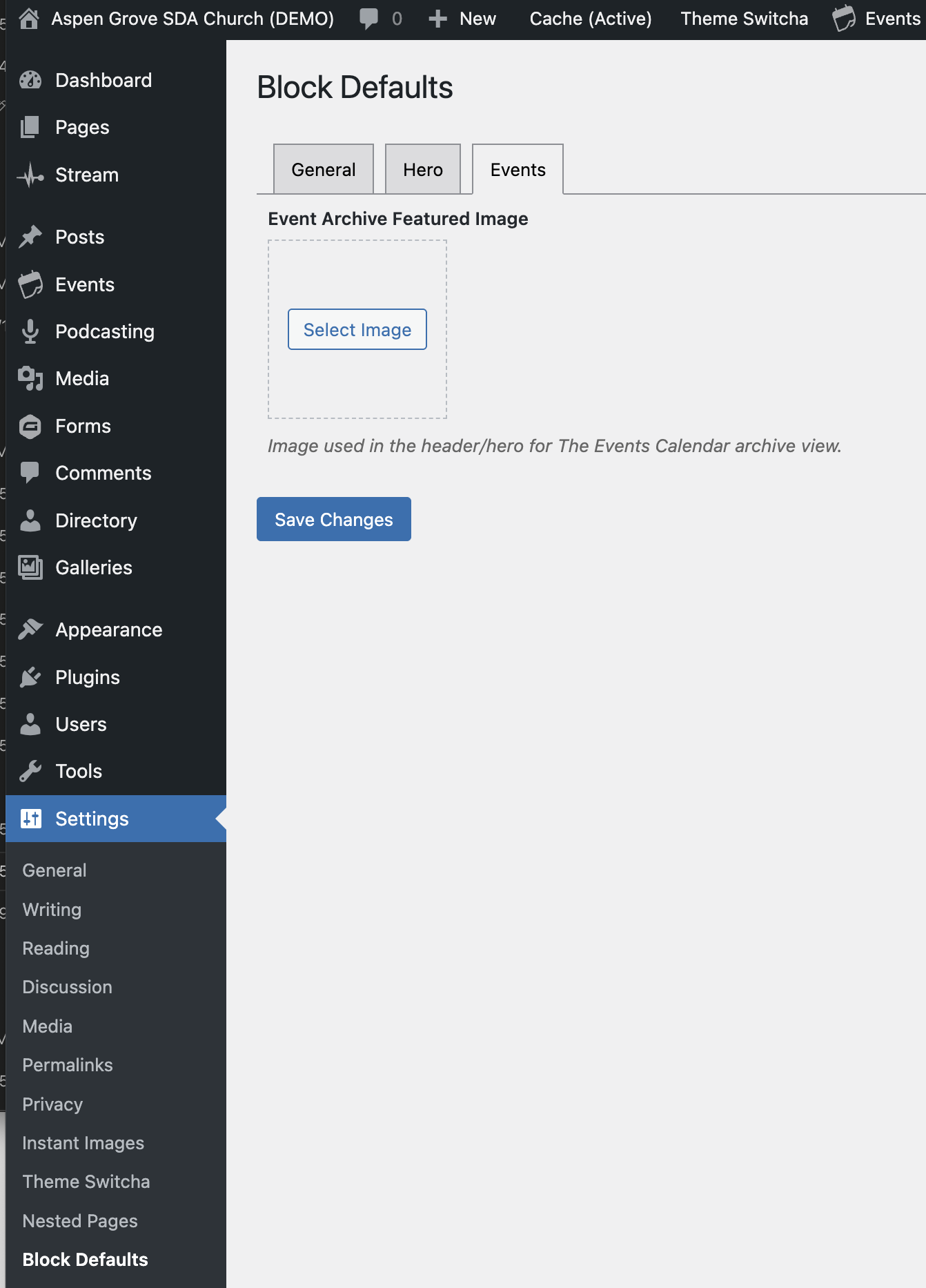Click the Stream activity pulse icon
This screenshot has height=1288, width=926.
[30, 175]
